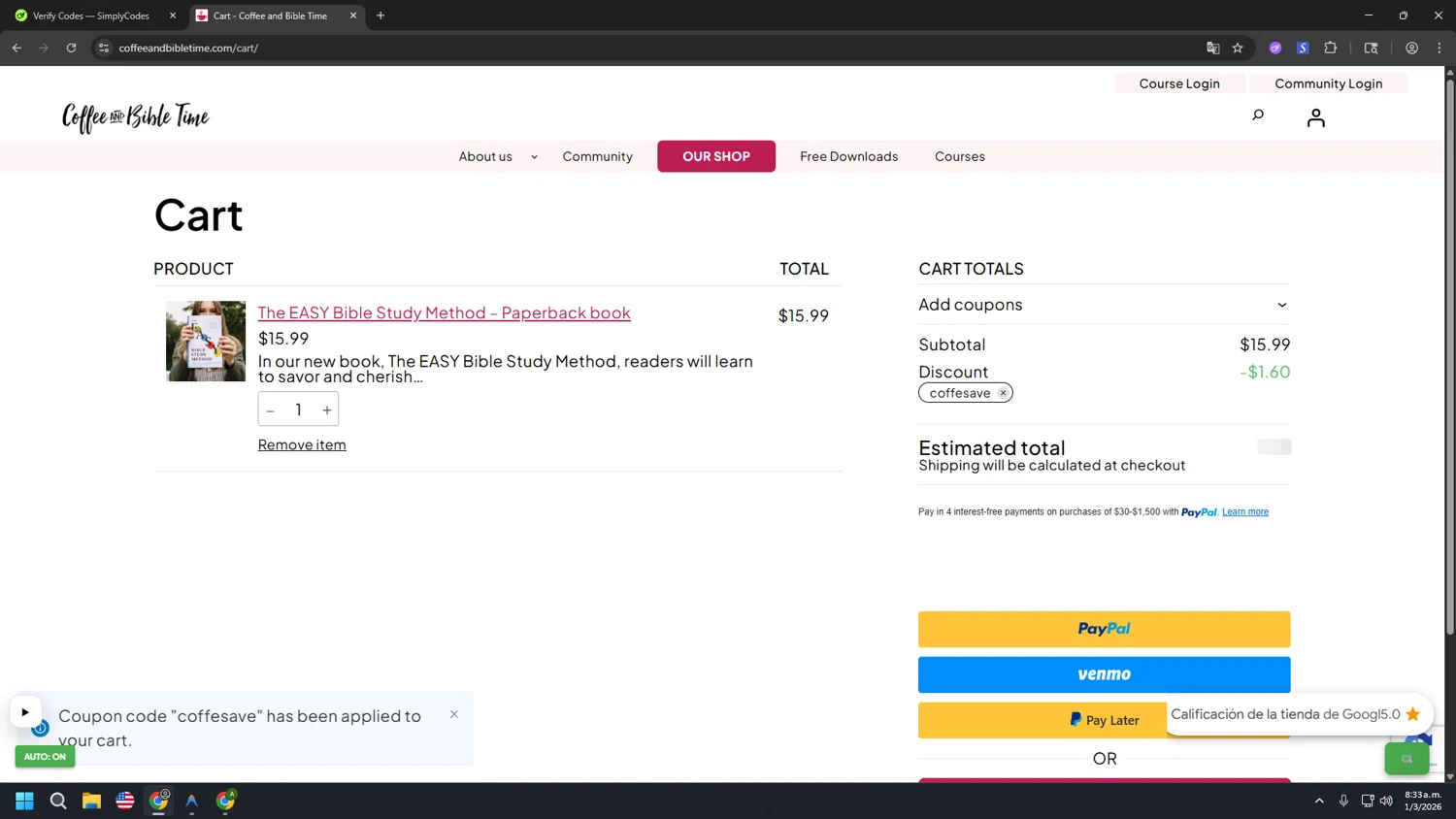Open the volume control in tray
Screen dimensions: 1456x819
(x=1386, y=801)
